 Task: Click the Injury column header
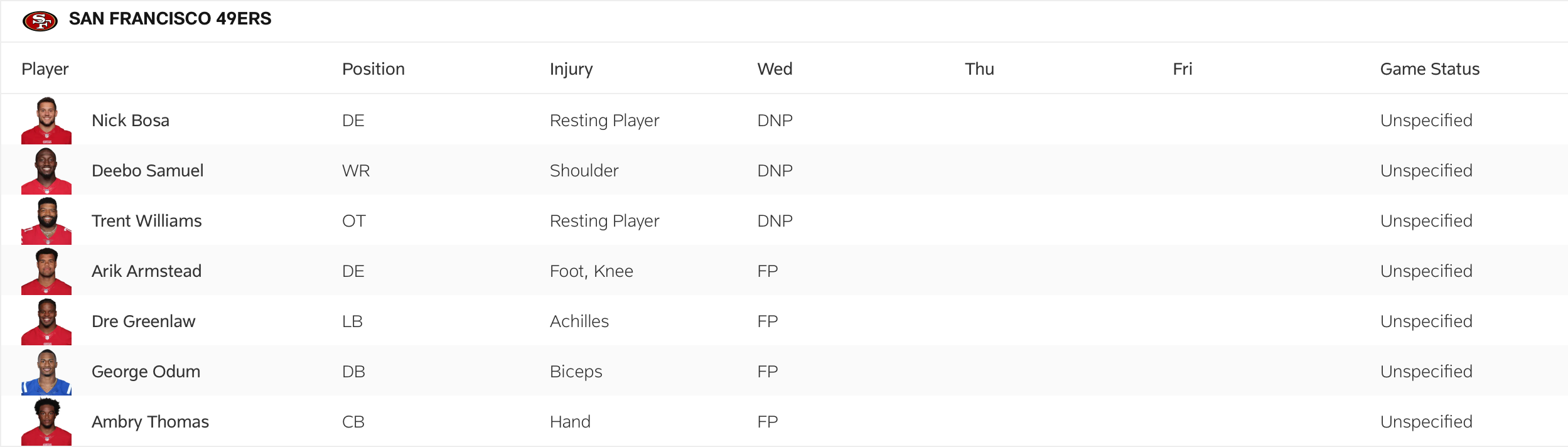[x=571, y=69]
